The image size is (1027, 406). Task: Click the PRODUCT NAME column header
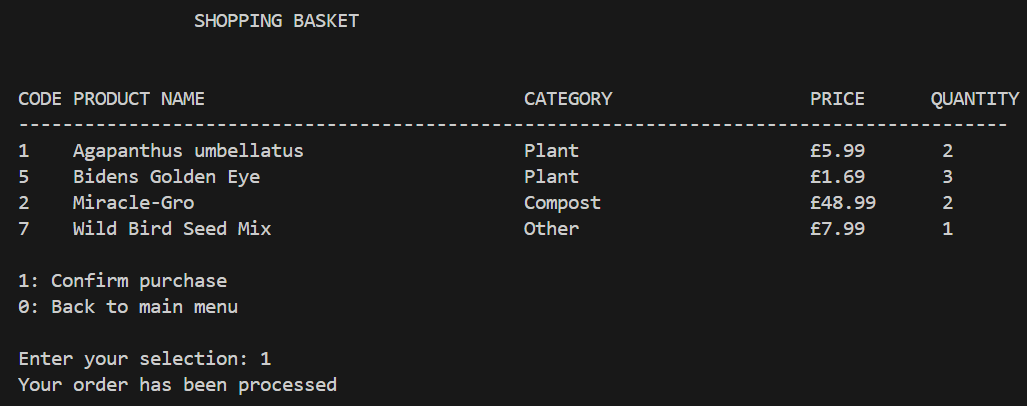point(139,99)
